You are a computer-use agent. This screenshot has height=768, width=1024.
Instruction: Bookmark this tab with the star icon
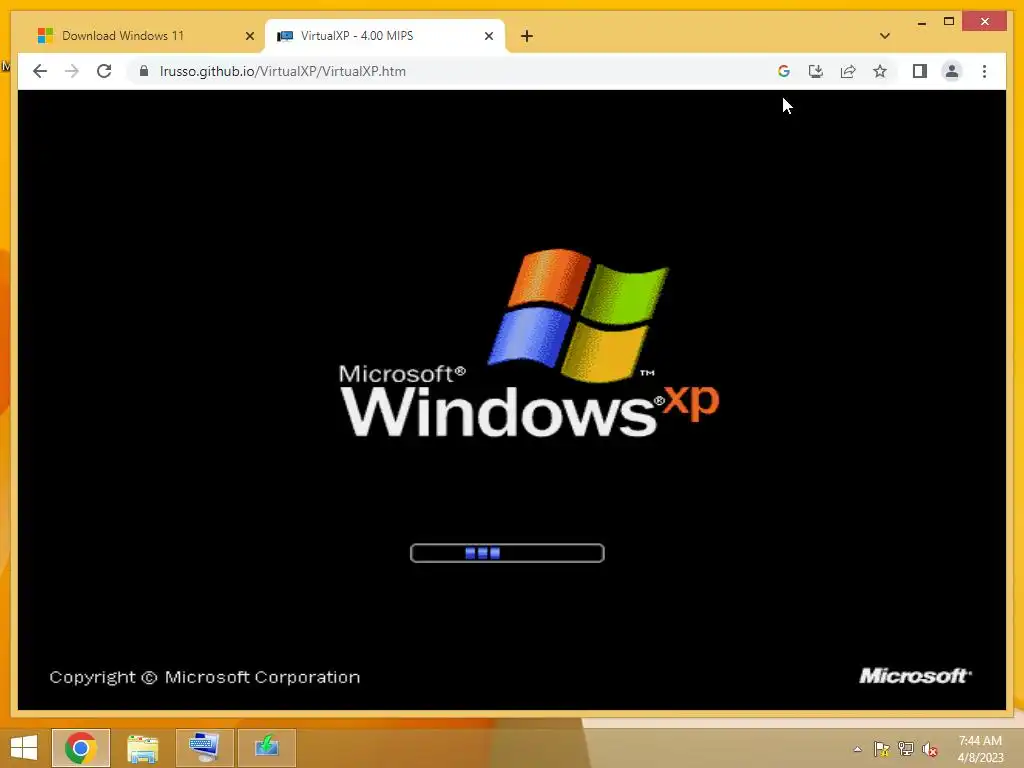pyautogui.click(x=880, y=71)
